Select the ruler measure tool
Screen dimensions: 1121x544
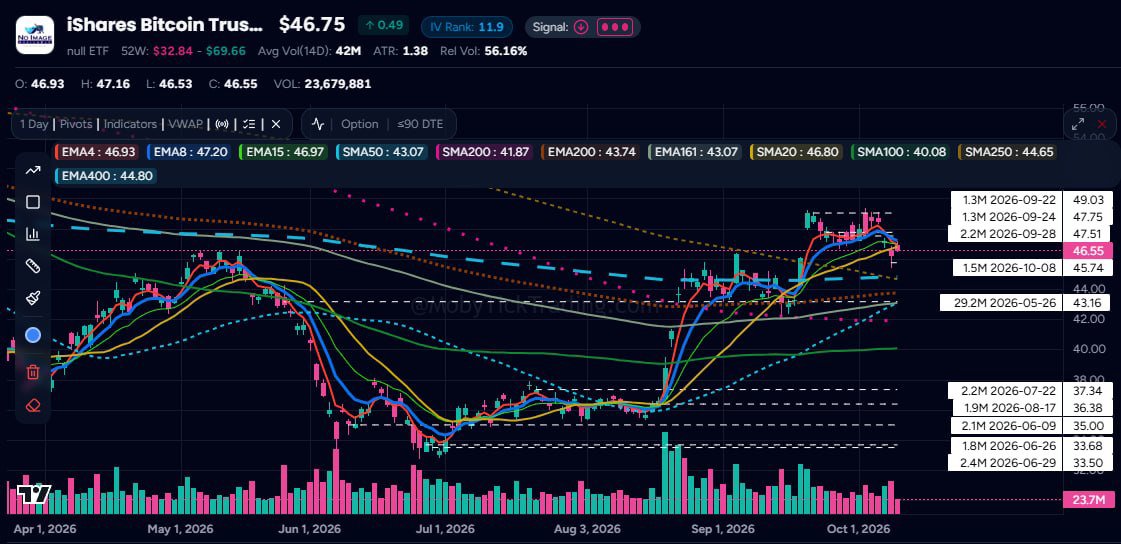(x=32, y=267)
